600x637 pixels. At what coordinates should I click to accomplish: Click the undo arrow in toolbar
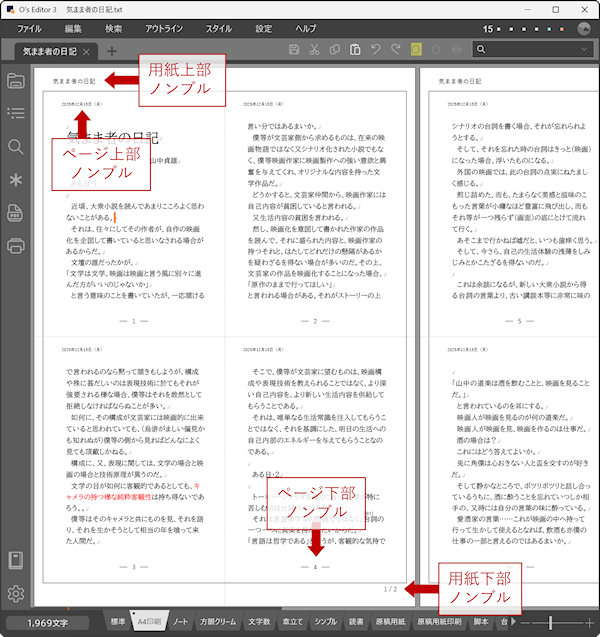click(377, 50)
